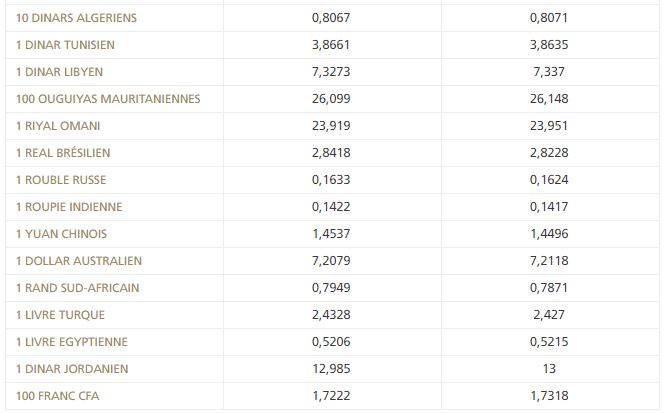Image resolution: width=664 pixels, height=413 pixels.
Task: Click the 1 ROUBLE RUSSE label
Action: coord(61,180)
